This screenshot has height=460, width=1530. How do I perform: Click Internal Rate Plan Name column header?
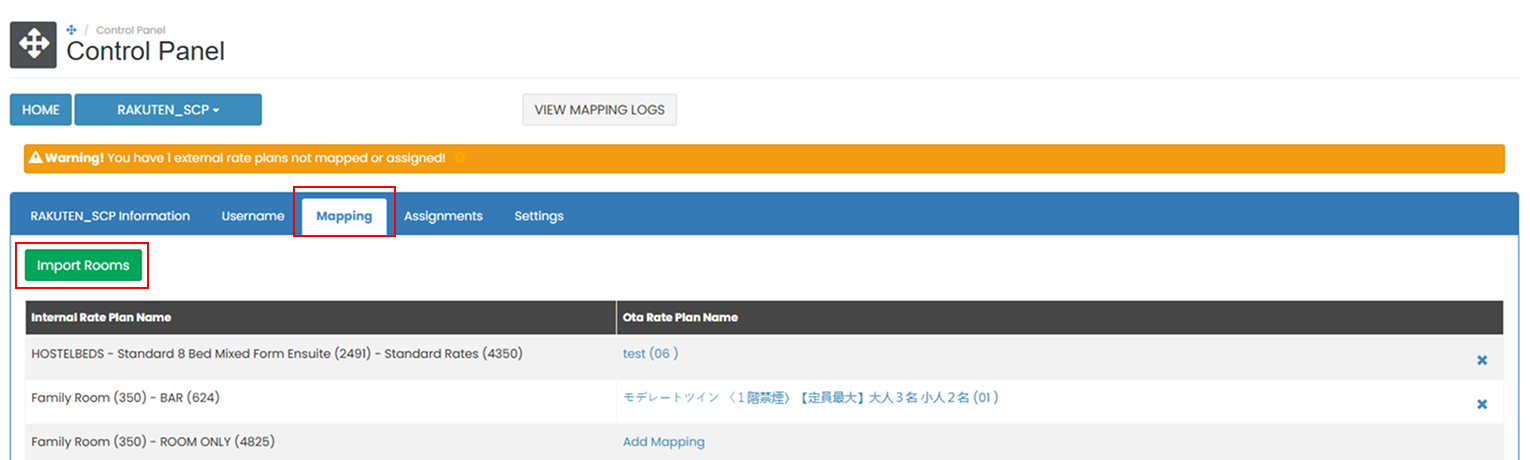pyautogui.click(x=101, y=317)
